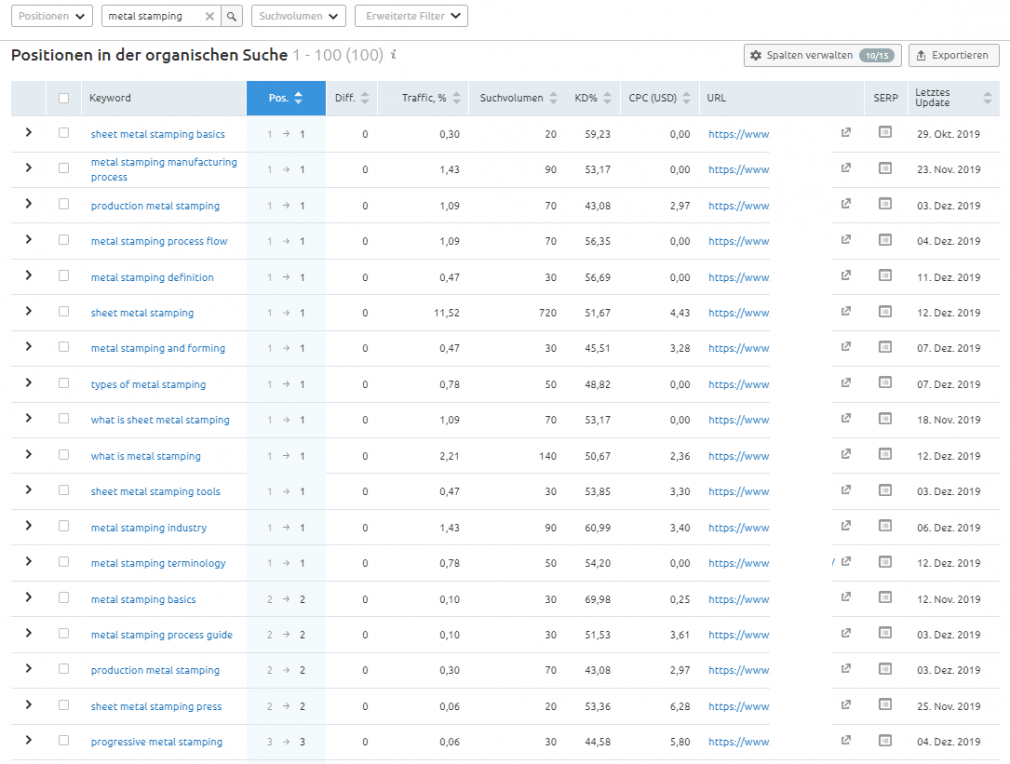Click Spalten verwalten button
The width and height of the screenshot is (1010, 764).
(x=823, y=55)
